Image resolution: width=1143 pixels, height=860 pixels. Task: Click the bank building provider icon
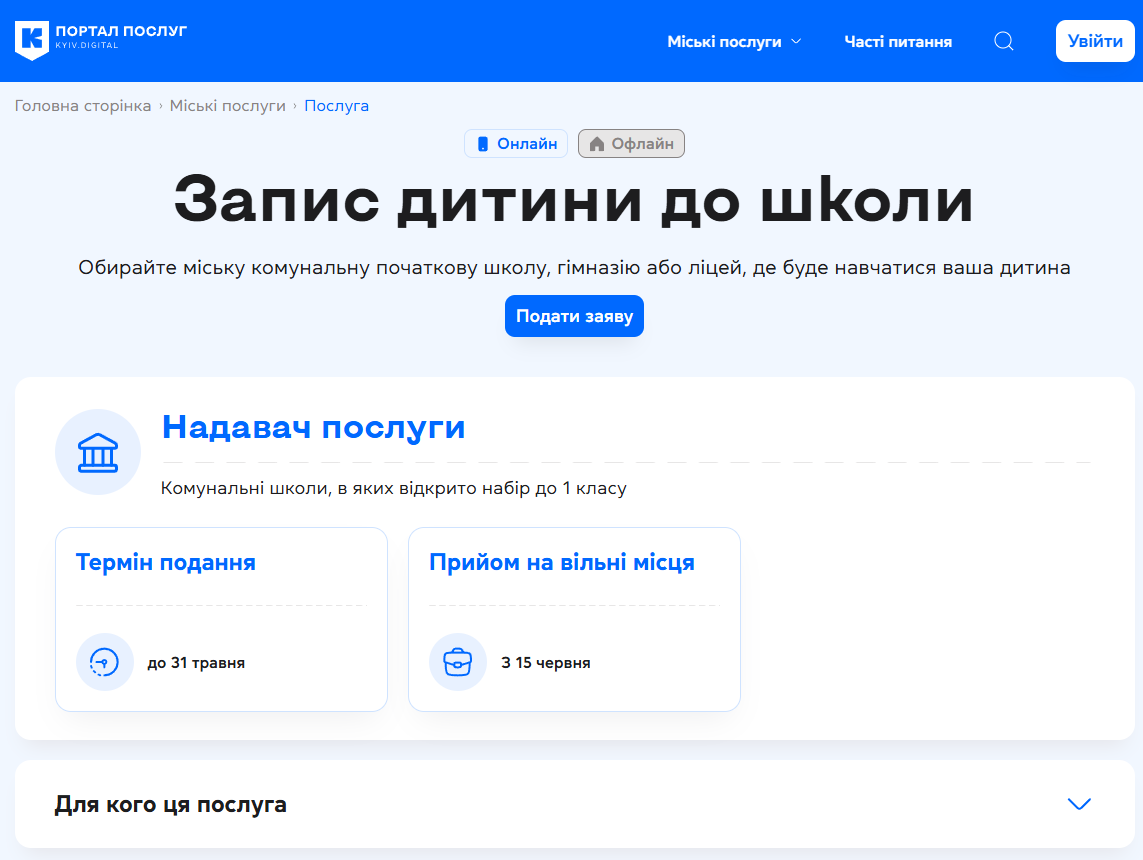[x=98, y=452]
